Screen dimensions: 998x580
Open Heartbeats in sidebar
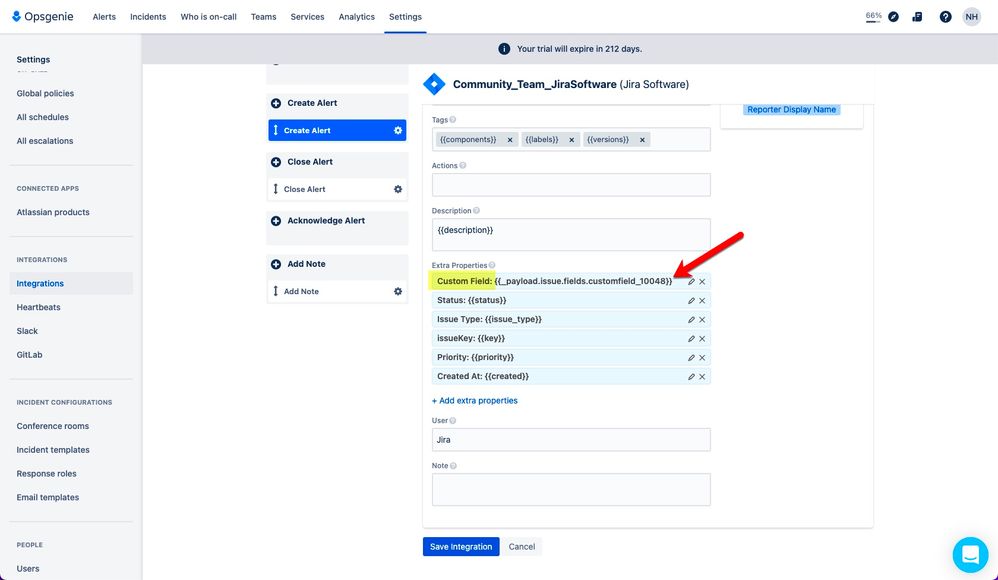38,308
